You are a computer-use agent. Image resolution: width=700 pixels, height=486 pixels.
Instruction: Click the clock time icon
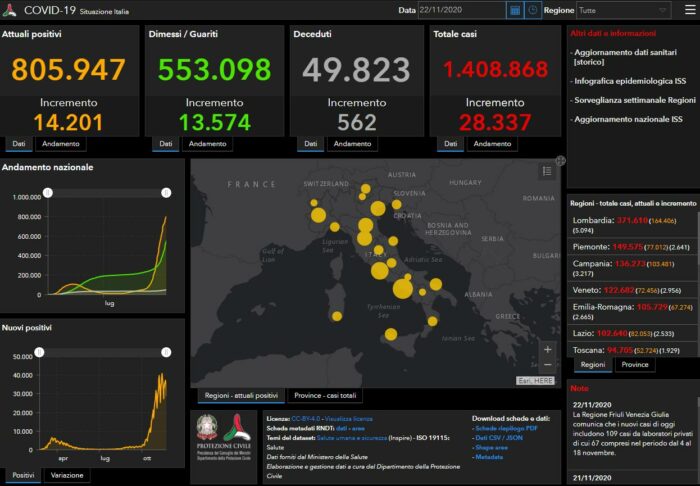point(533,10)
